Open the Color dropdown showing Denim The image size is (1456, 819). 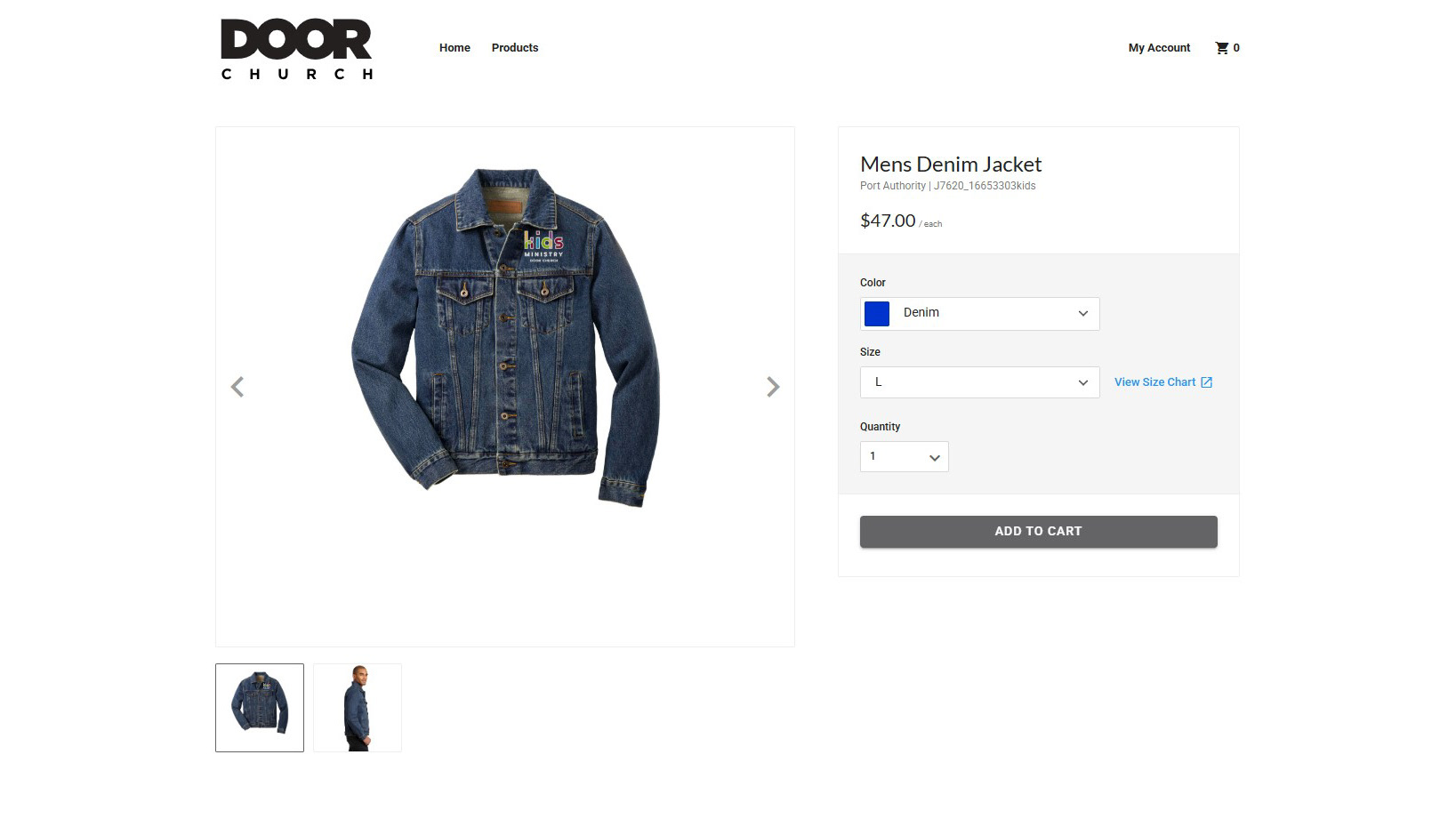980,314
